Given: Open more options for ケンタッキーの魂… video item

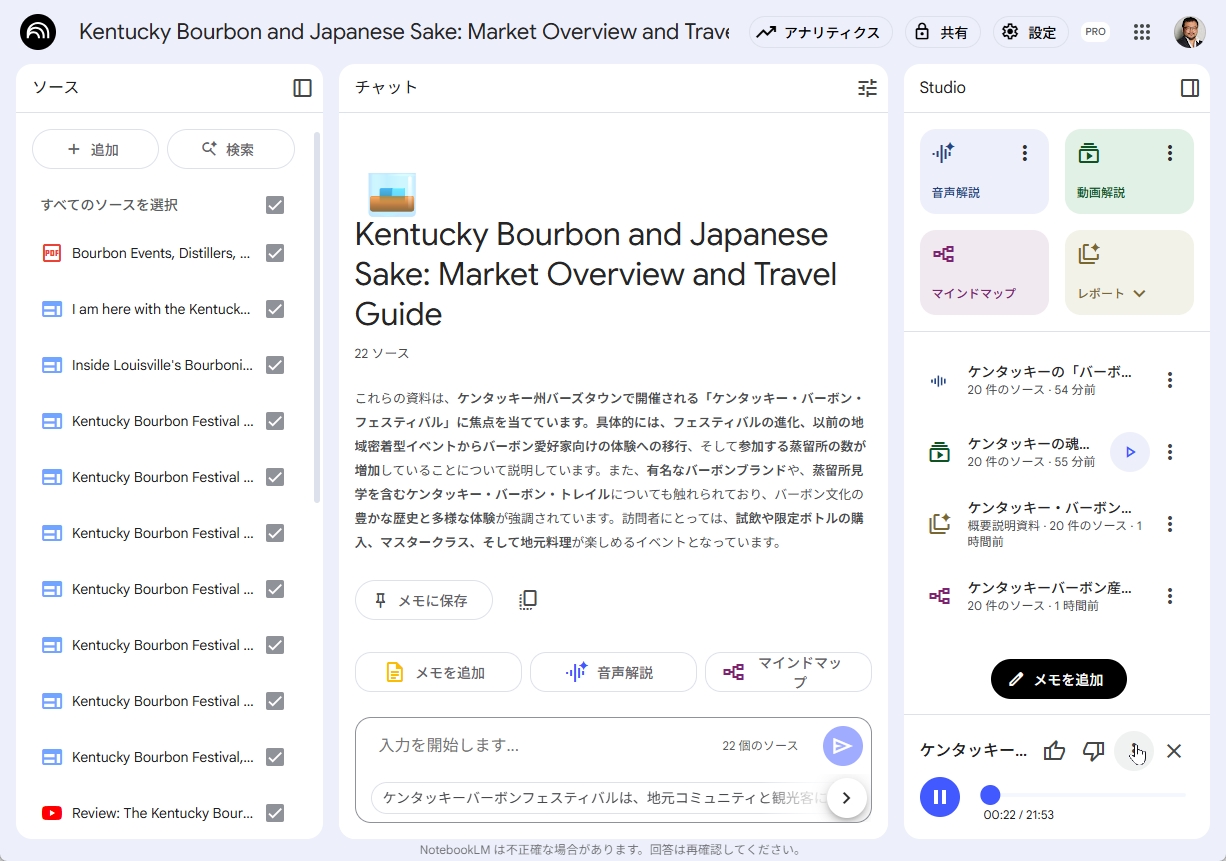Looking at the screenshot, I should 1170,452.
